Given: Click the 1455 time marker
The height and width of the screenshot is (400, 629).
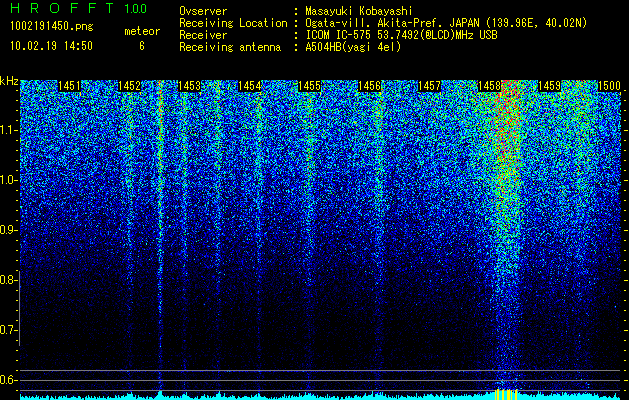Looking at the screenshot, I should (x=310, y=86).
